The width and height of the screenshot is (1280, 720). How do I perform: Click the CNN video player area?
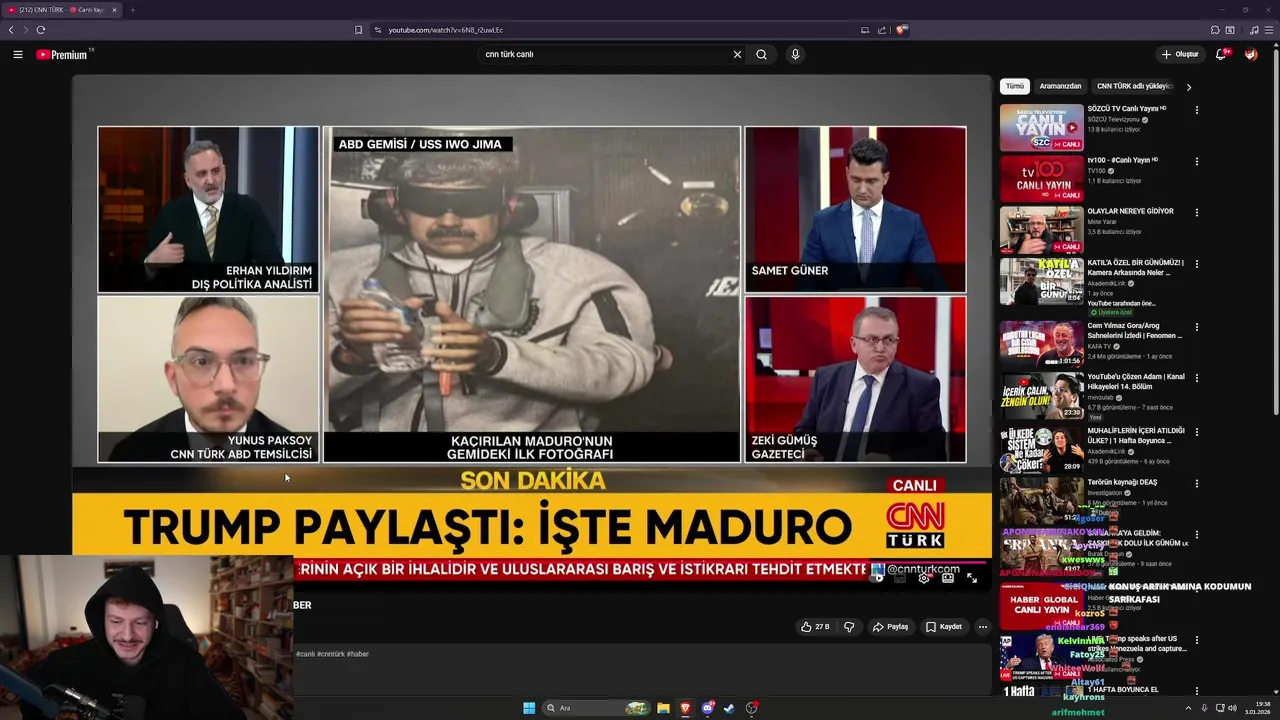[531, 330]
